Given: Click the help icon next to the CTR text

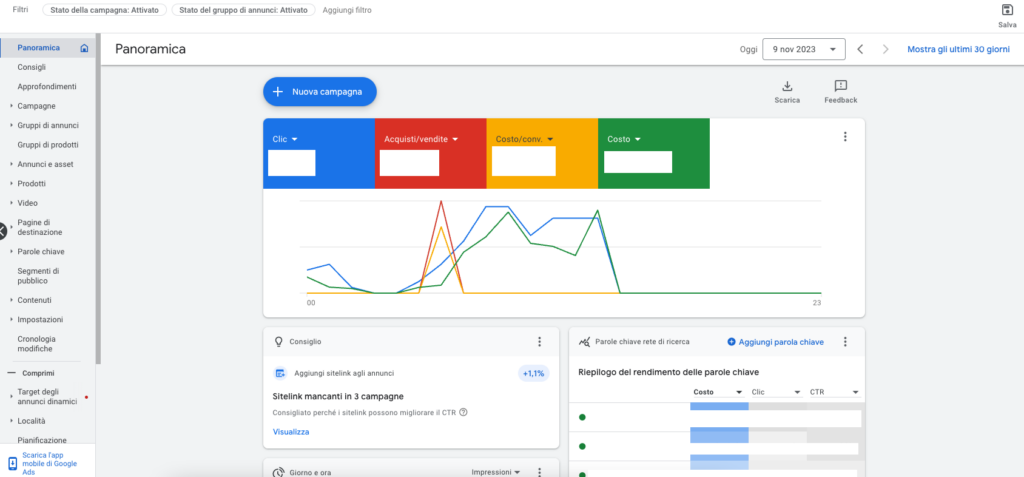Looking at the screenshot, I should click(464, 412).
